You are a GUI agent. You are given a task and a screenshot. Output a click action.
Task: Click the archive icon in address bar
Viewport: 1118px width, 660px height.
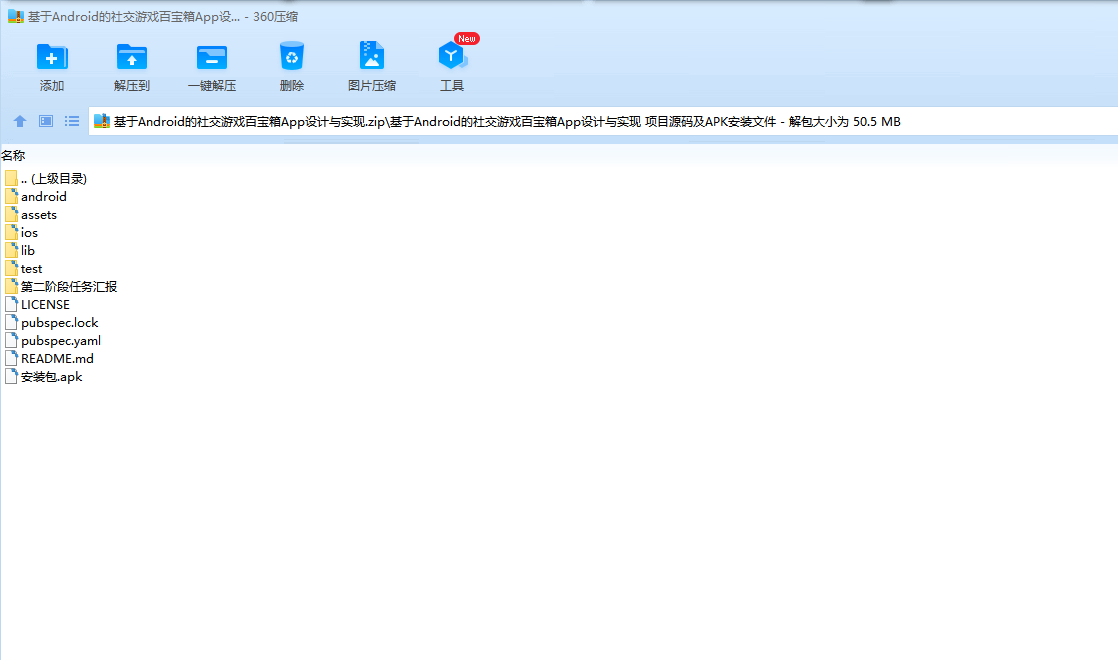point(102,121)
